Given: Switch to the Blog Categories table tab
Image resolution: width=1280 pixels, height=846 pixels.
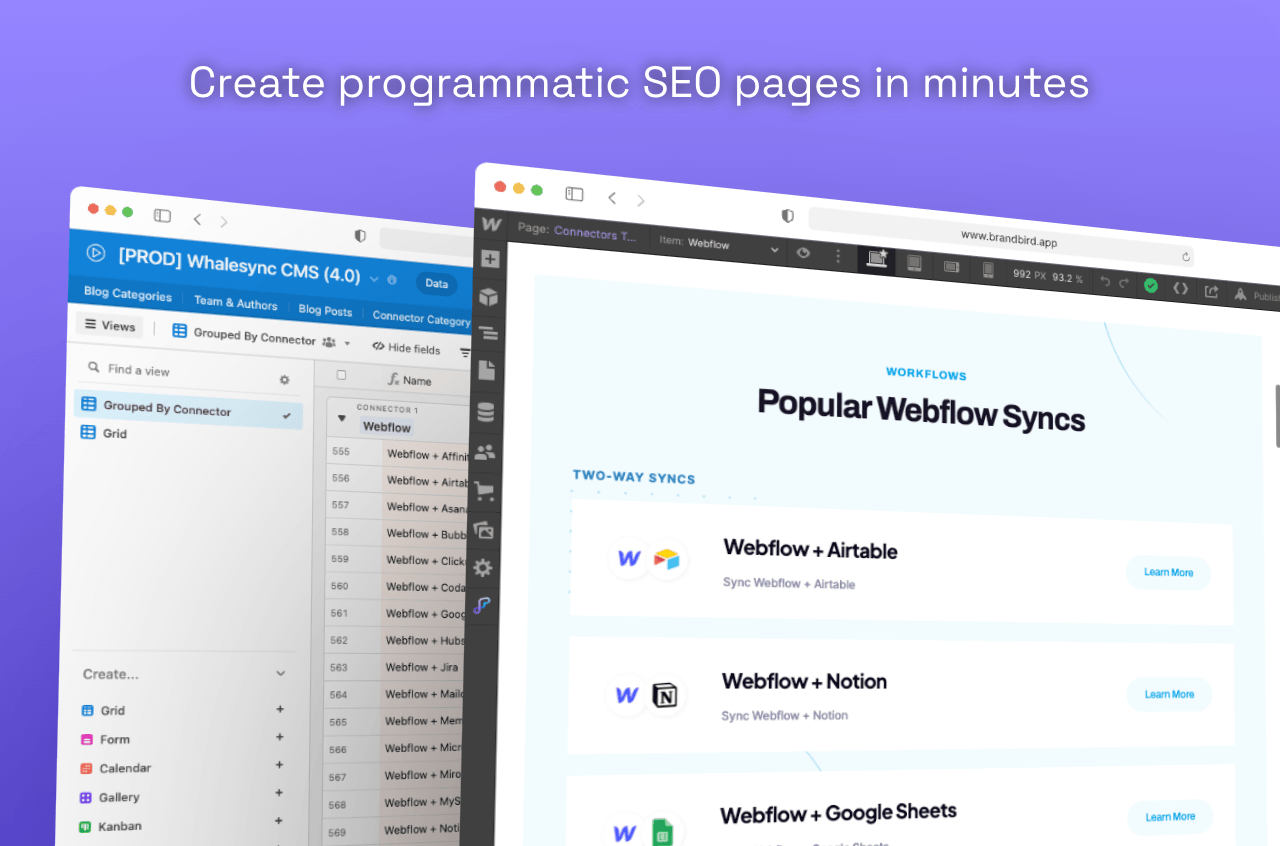Looking at the screenshot, I should [128, 295].
